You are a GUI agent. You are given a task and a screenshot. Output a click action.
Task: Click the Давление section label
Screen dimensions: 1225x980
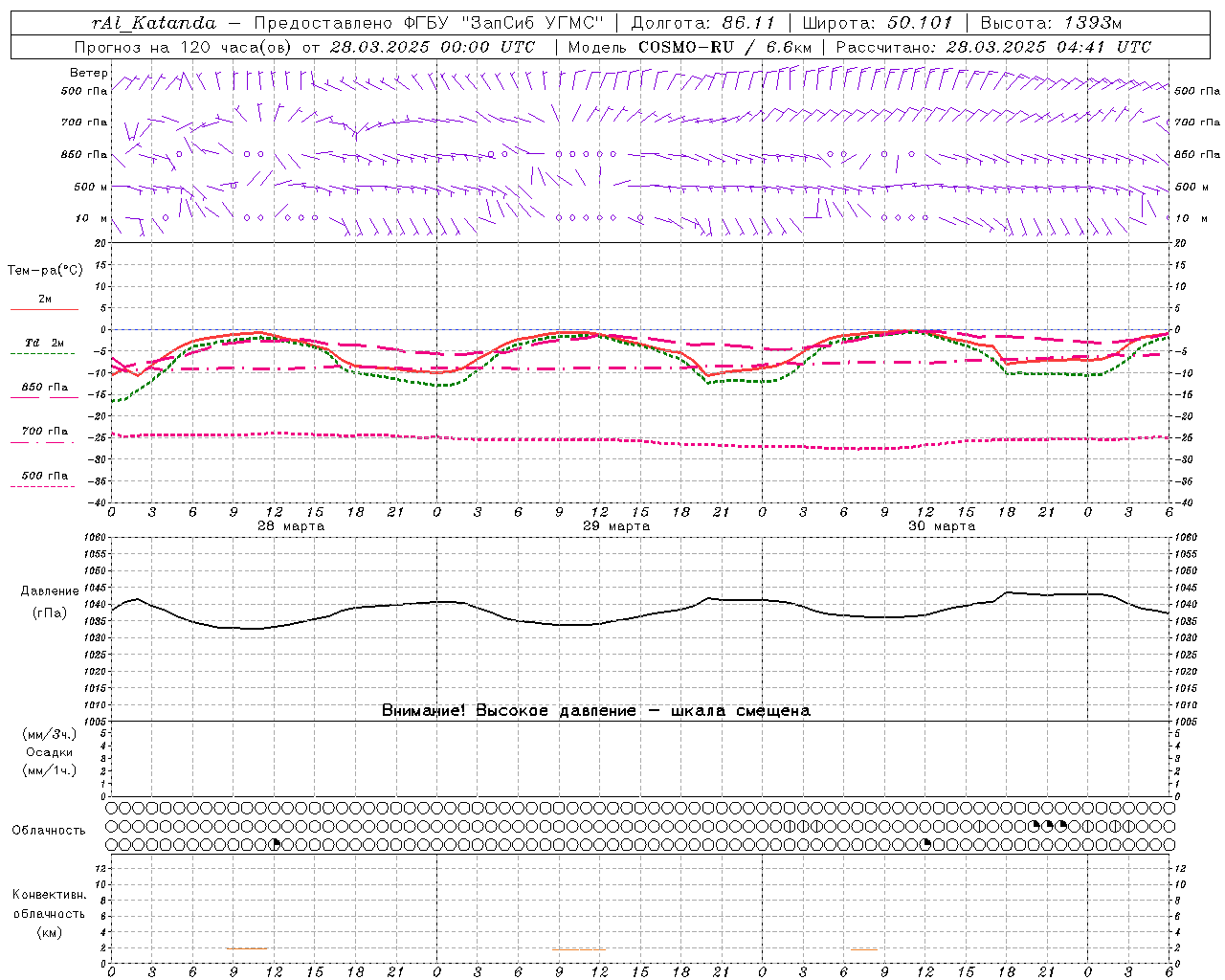50,591
